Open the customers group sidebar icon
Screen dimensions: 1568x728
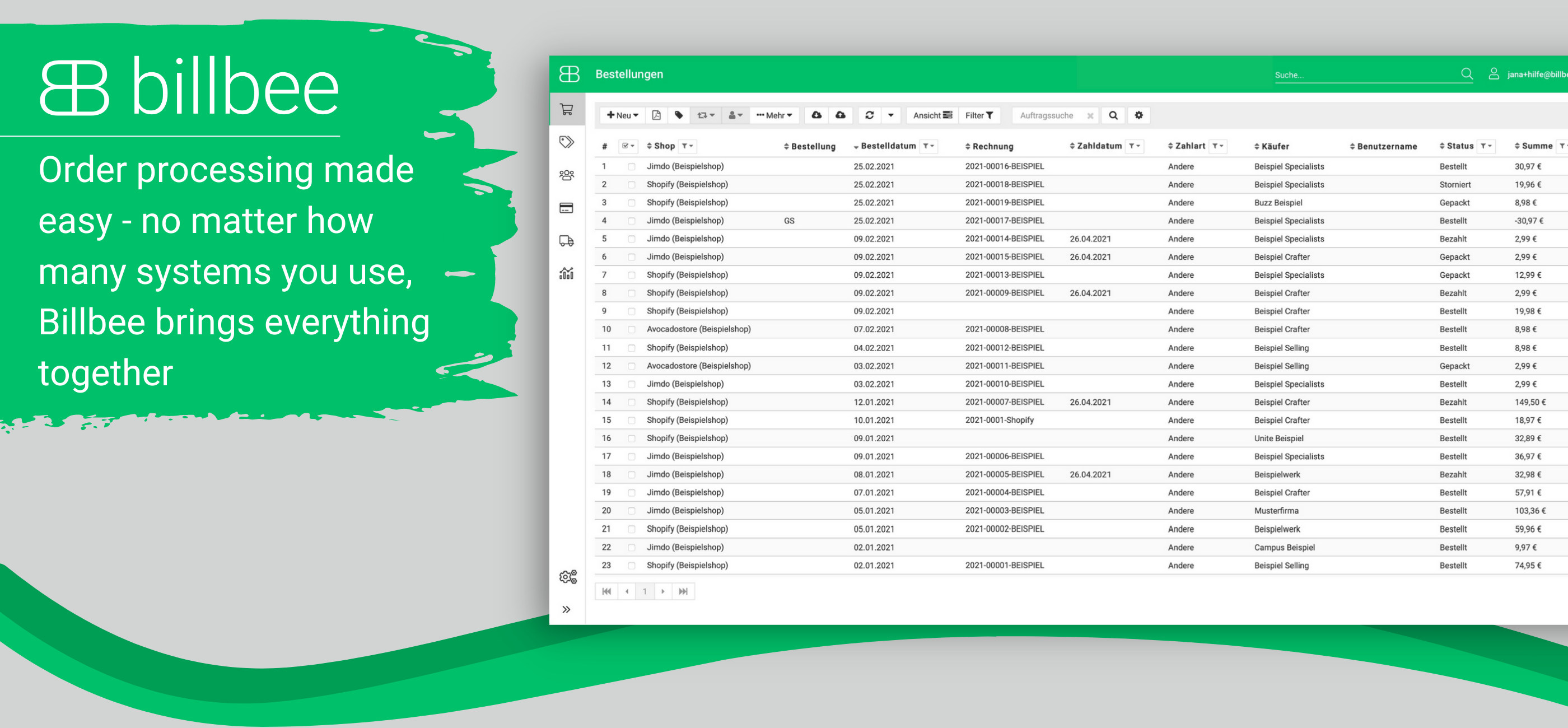coord(566,175)
